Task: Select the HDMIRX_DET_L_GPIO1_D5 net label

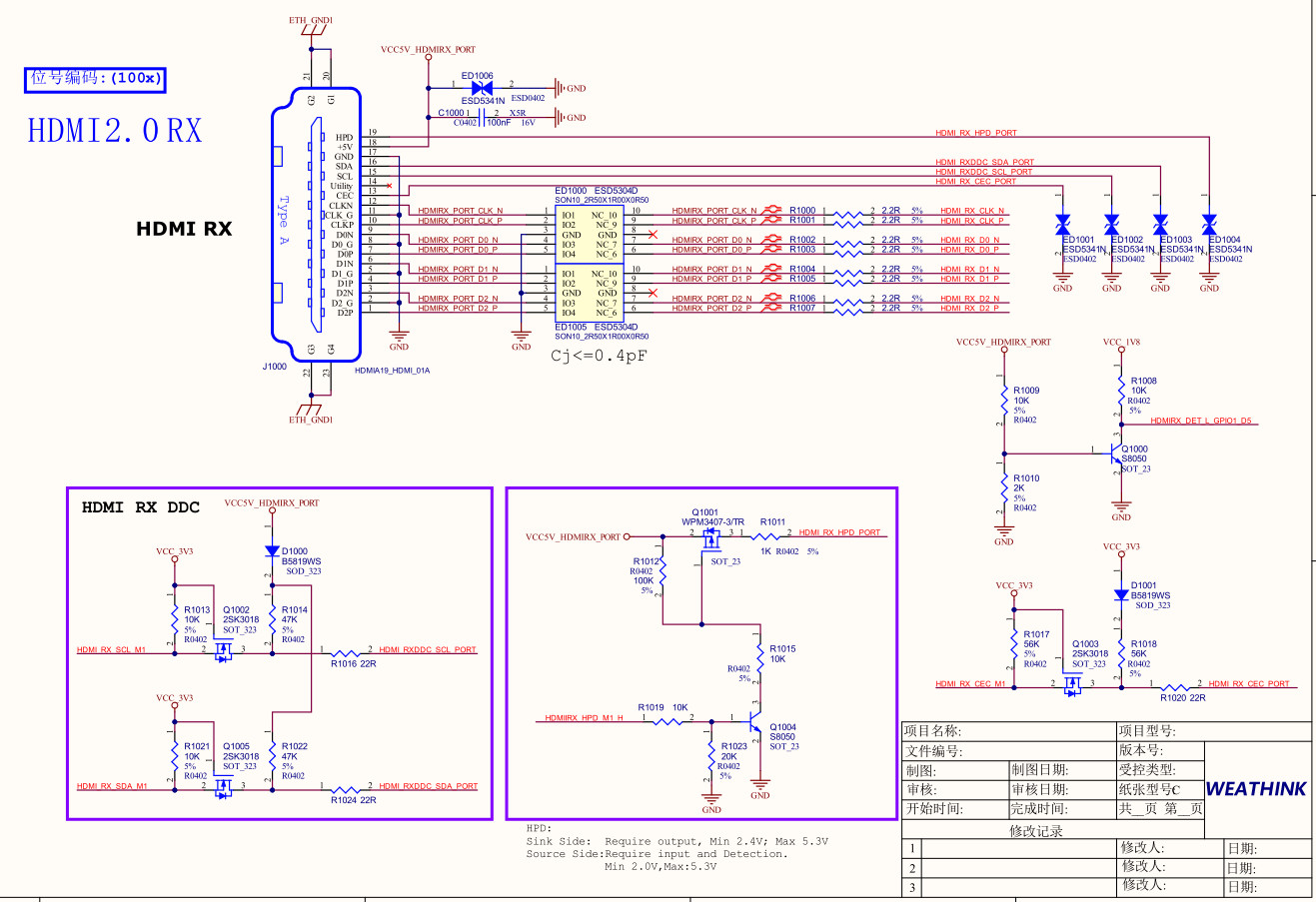Action: coord(1200,422)
